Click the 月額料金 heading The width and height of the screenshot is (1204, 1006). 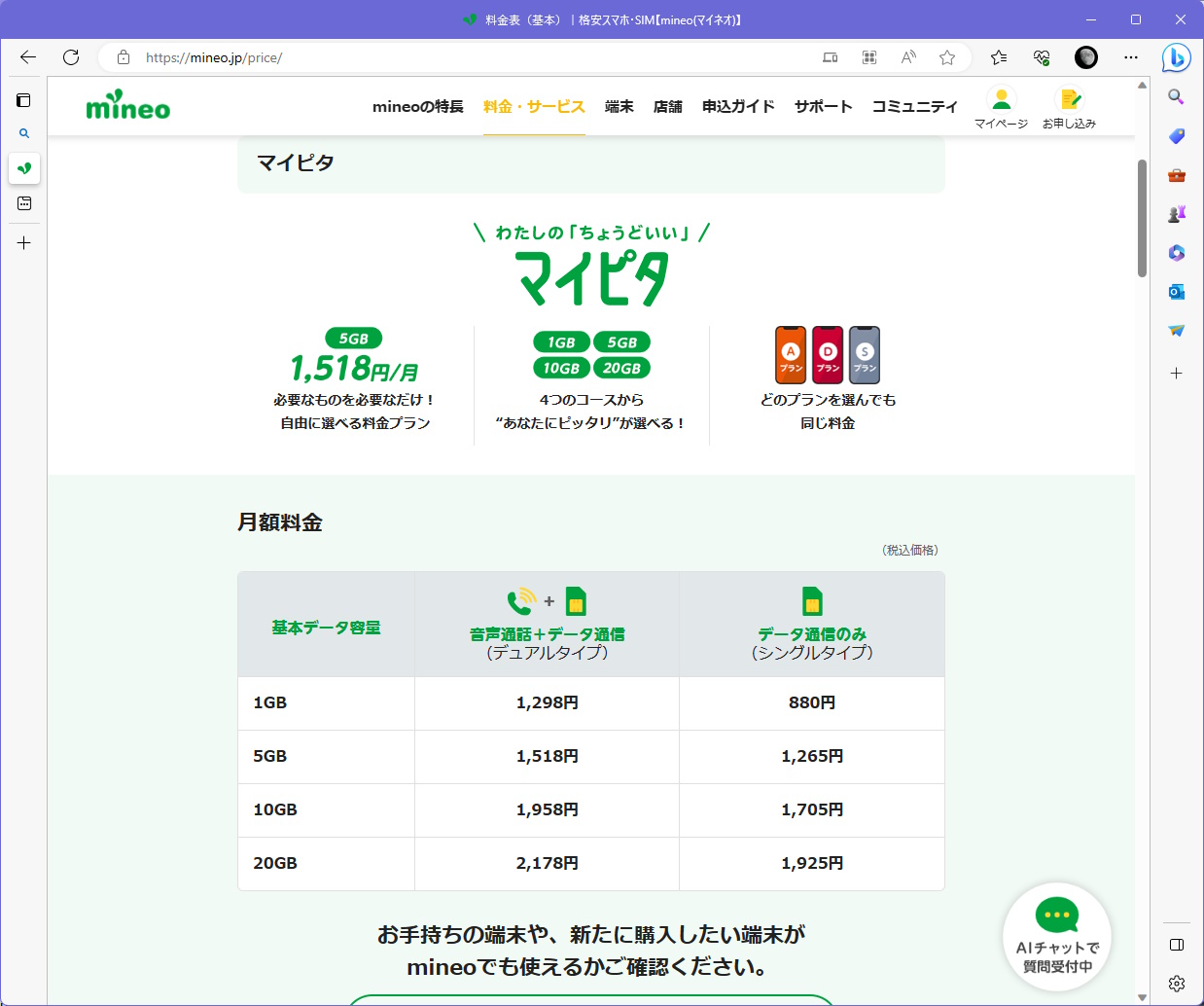(280, 522)
